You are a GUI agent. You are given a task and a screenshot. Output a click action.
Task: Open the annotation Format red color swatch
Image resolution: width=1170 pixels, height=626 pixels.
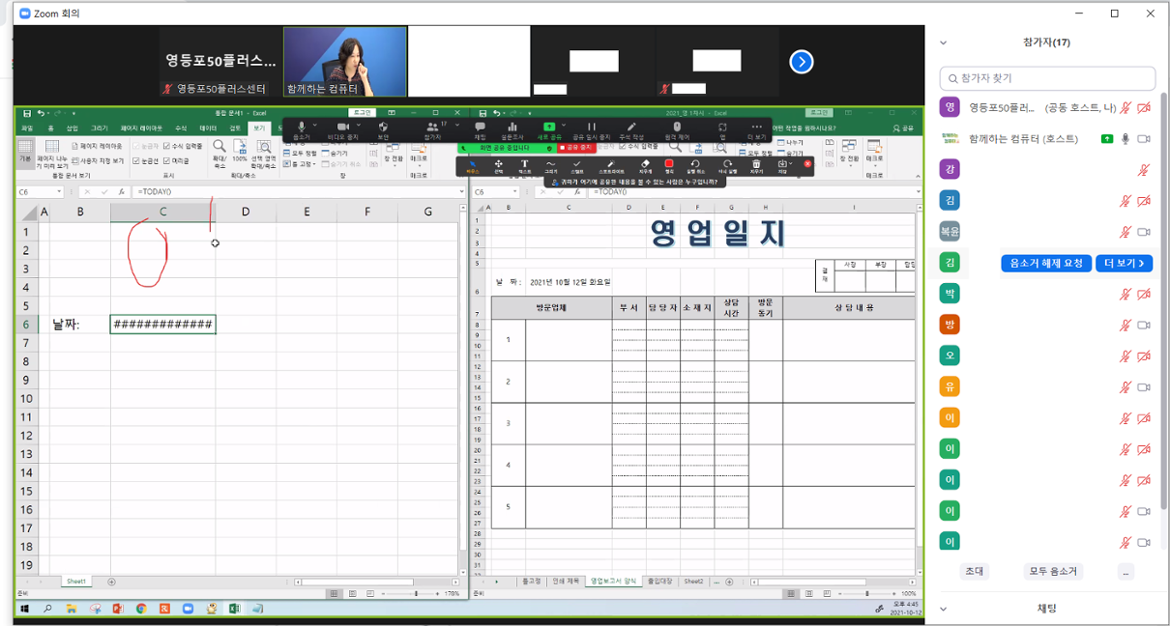pyautogui.click(x=669, y=163)
